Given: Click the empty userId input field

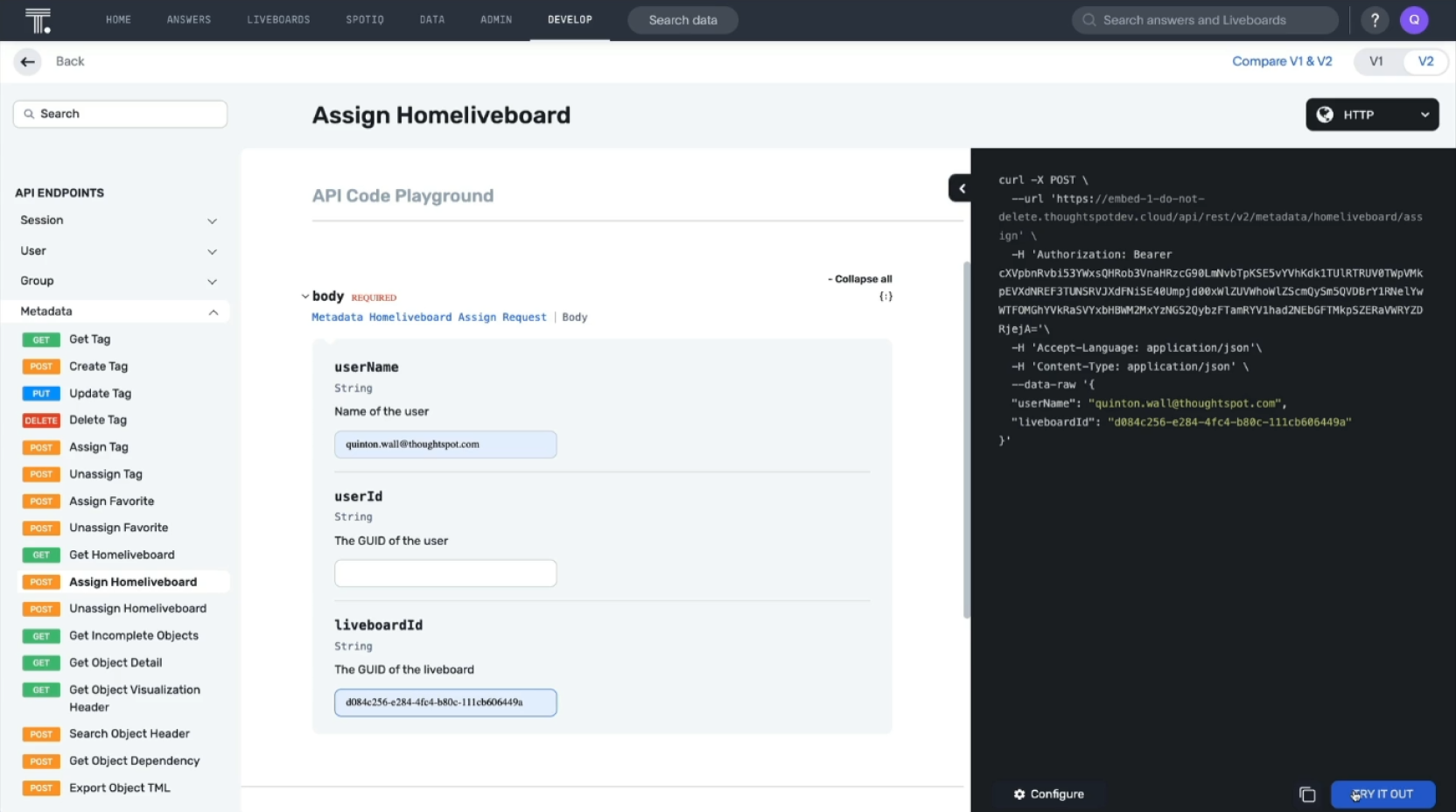Looking at the screenshot, I should click(x=445, y=573).
